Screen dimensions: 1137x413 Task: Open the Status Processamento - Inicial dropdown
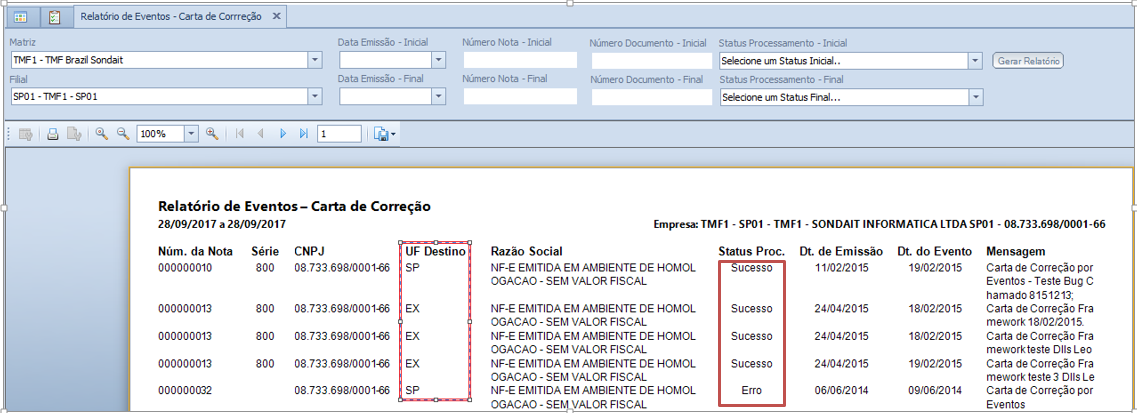[975, 60]
